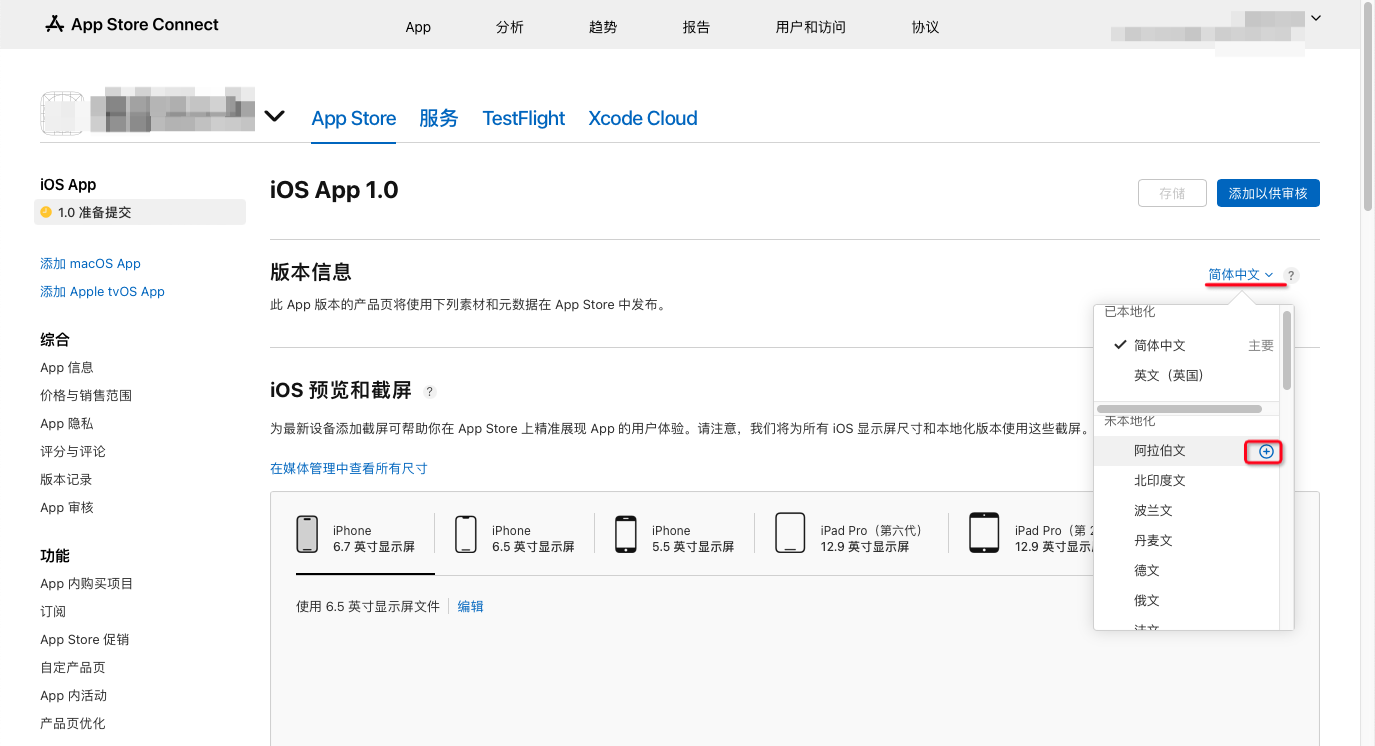Switch to the 服务 tab

coord(439,118)
